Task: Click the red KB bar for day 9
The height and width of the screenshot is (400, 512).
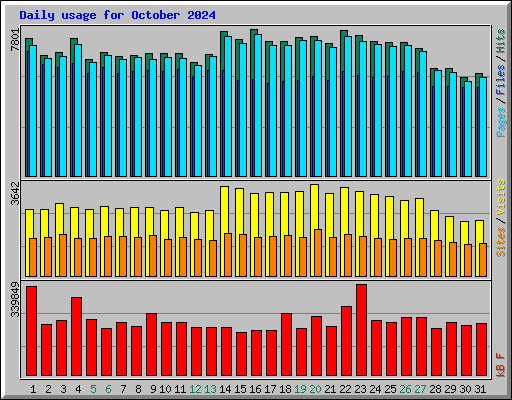Action: [151, 344]
